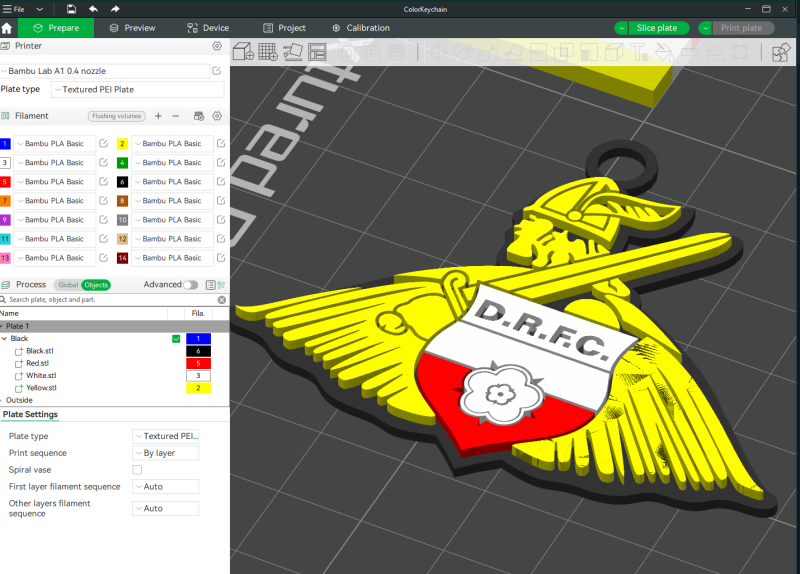Click the Add object cube icon
Screen dimensions: 800x574
(x=243, y=52)
